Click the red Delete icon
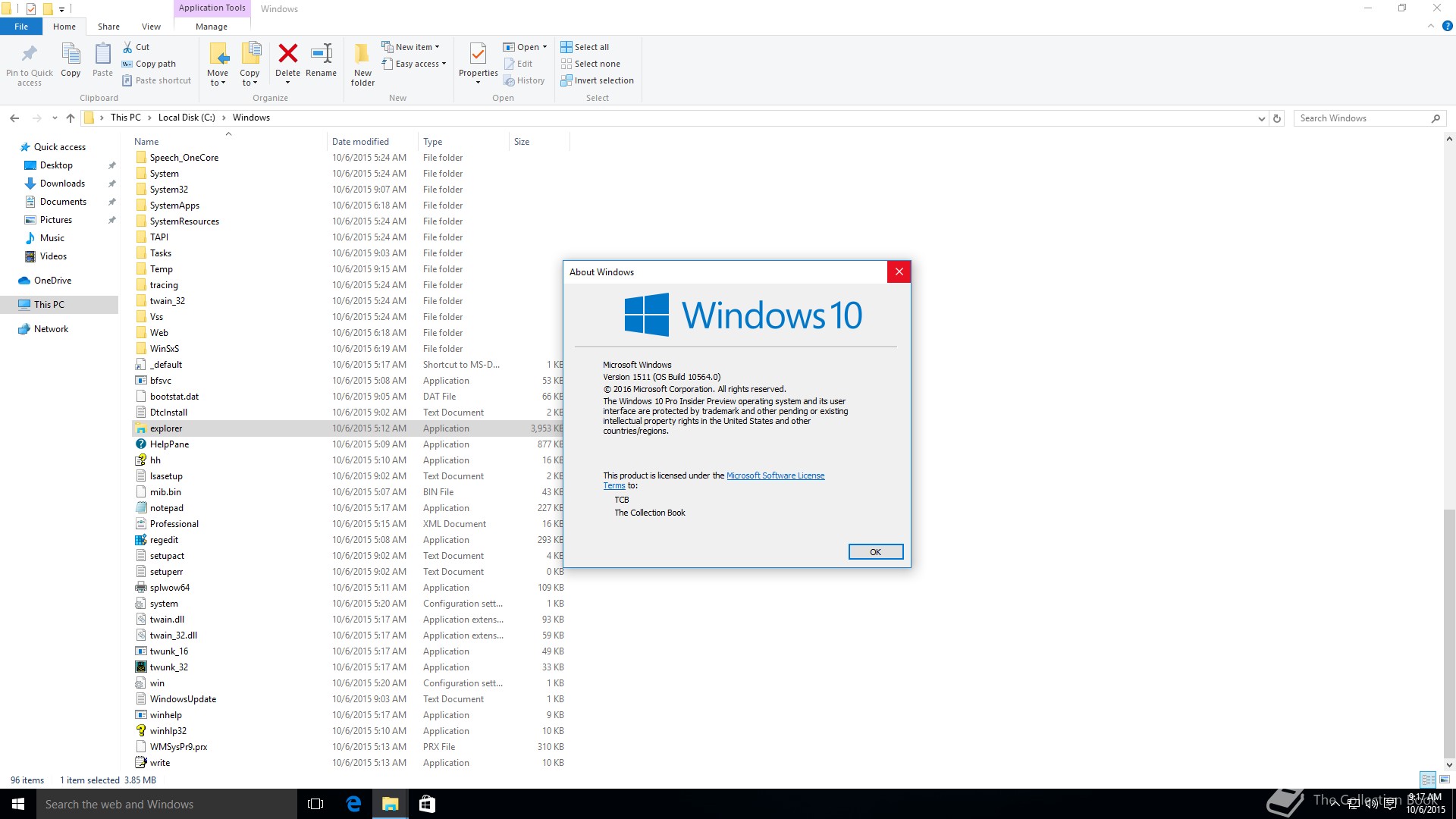This screenshot has height=819, width=1456. click(287, 53)
